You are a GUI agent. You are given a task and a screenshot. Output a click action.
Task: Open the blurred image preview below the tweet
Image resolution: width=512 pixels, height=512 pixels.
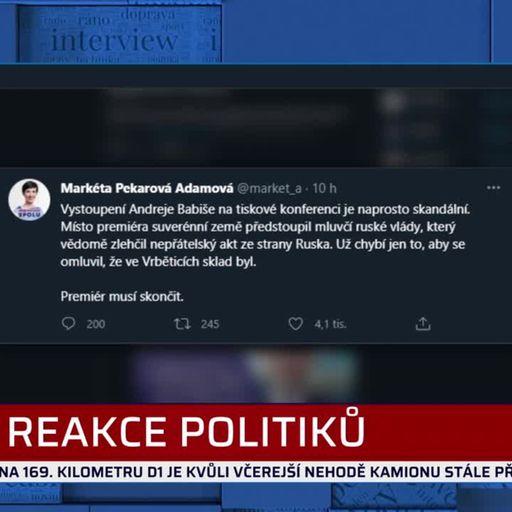coord(245,374)
